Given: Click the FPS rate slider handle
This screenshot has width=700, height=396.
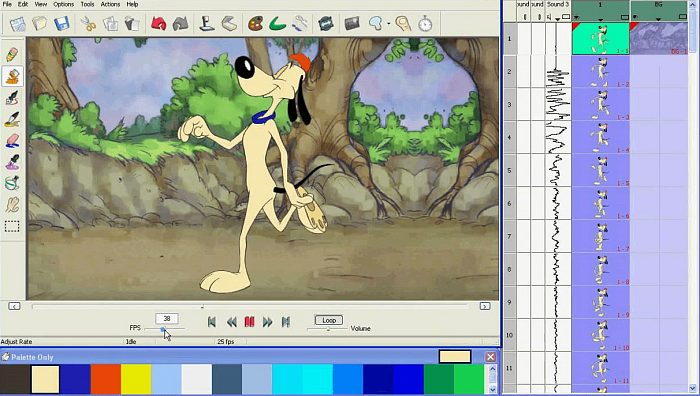Looking at the screenshot, I should pyautogui.click(x=163, y=329).
